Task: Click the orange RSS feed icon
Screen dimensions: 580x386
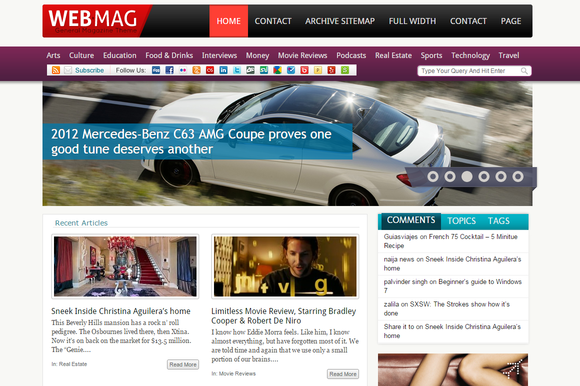Action: pyautogui.click(x=56, y=70)
